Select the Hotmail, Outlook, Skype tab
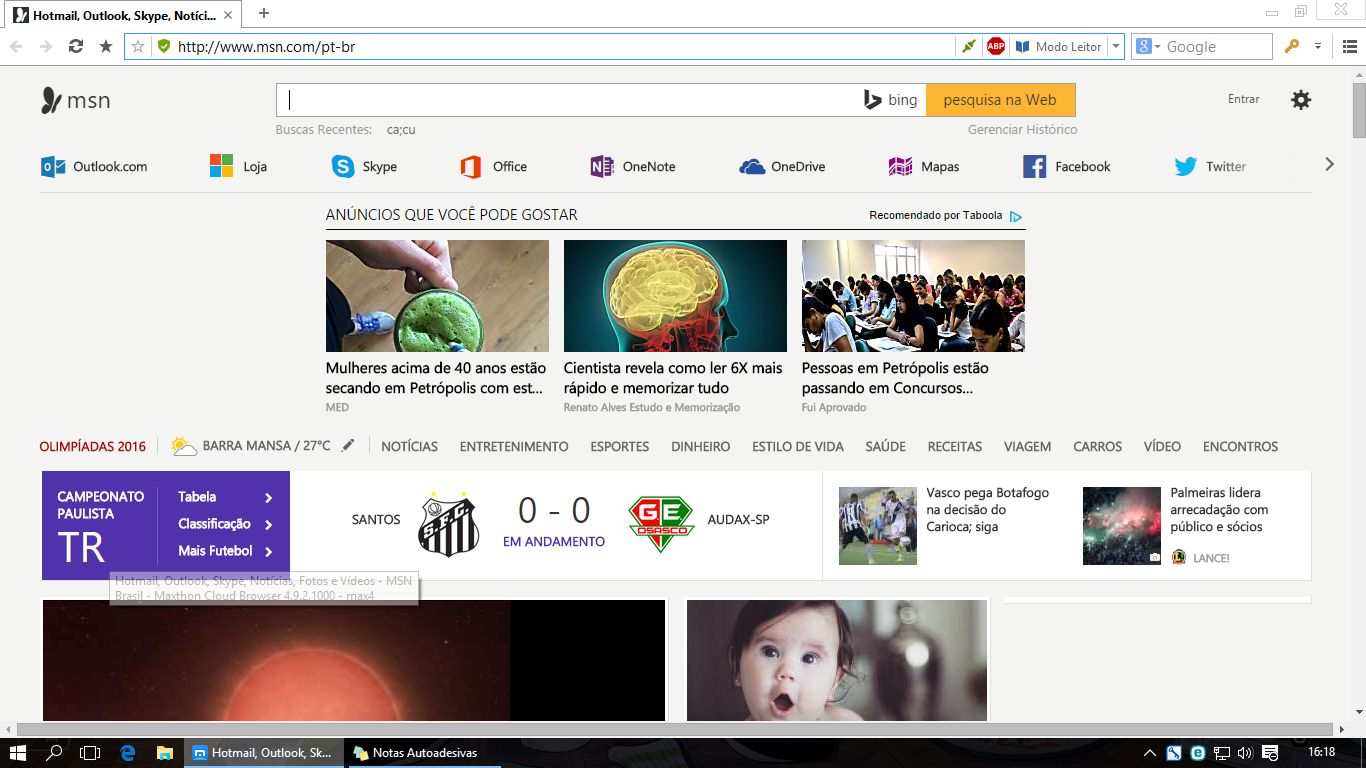 pos(122,16)
